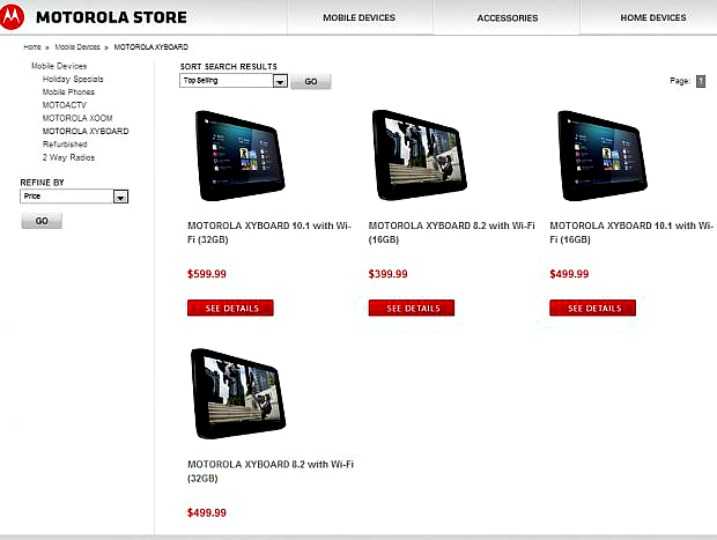Click the Motorola logo icon
The image size is (717, 540).
[x=11, y=16]
